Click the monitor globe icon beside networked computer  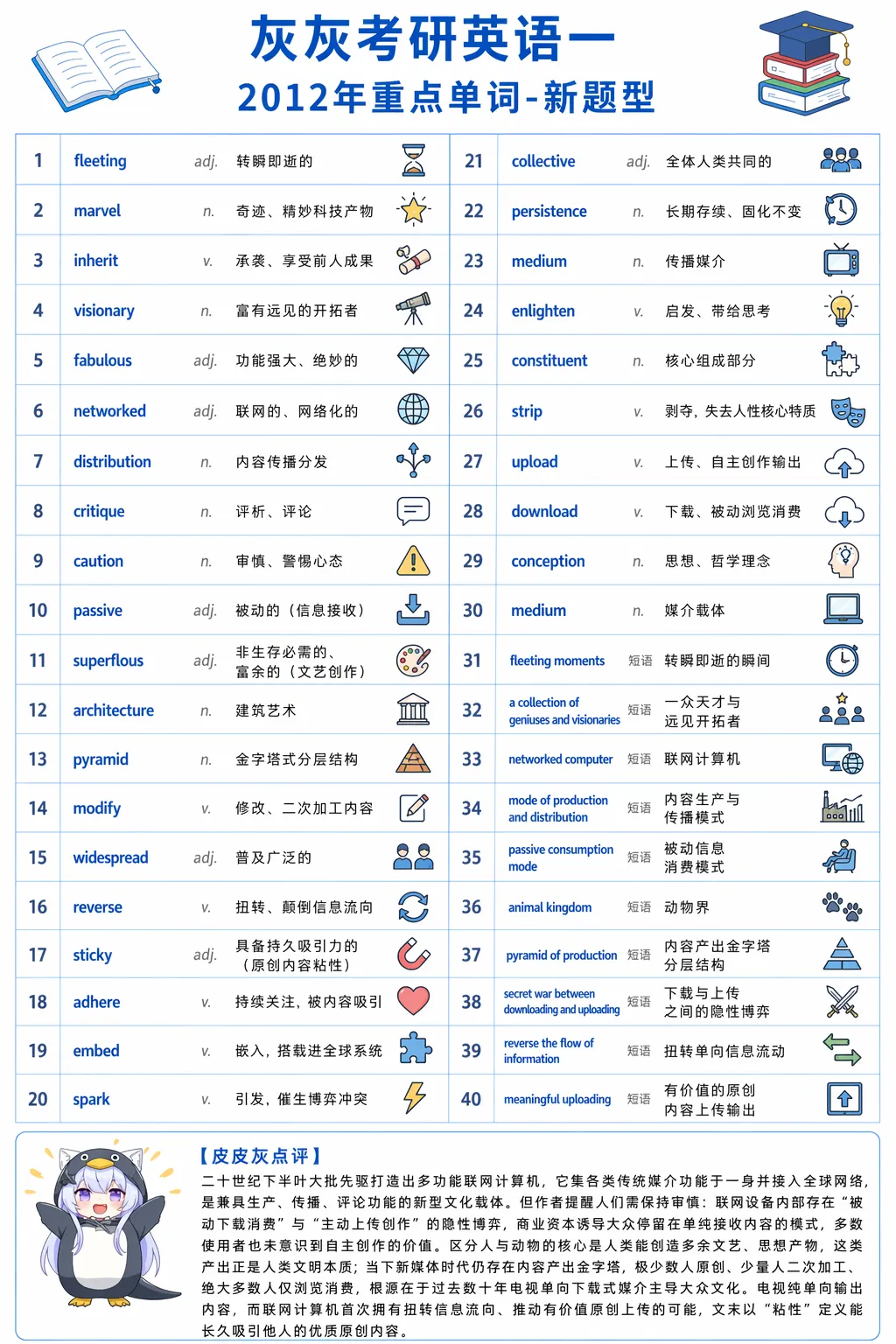click(x=843, y=759)
